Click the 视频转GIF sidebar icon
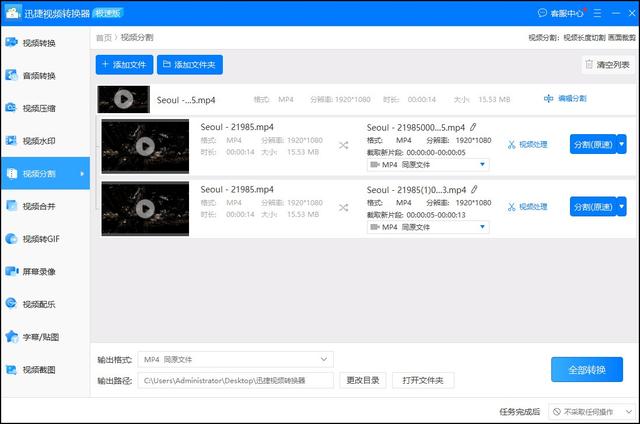This screenshot has height=424, width=640. click(12, 239)
